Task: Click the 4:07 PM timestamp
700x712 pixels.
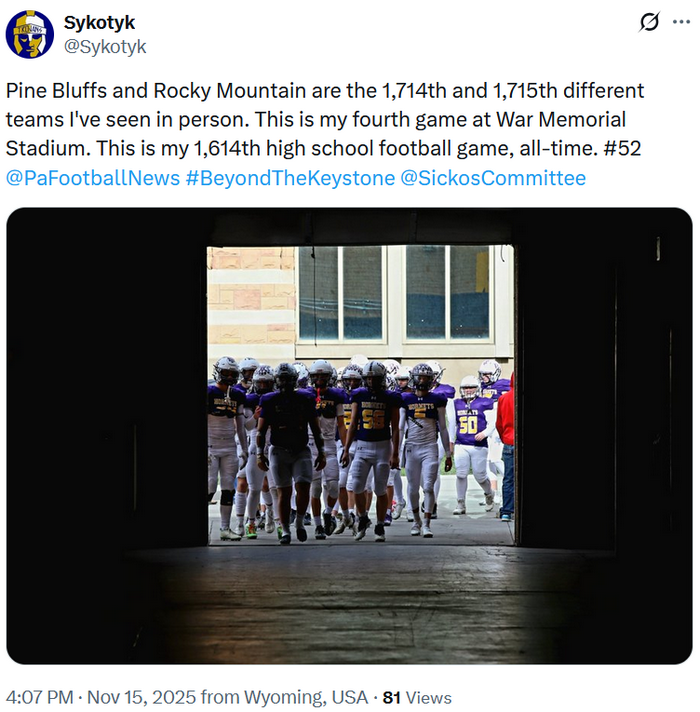Action: tap(39, 697)
